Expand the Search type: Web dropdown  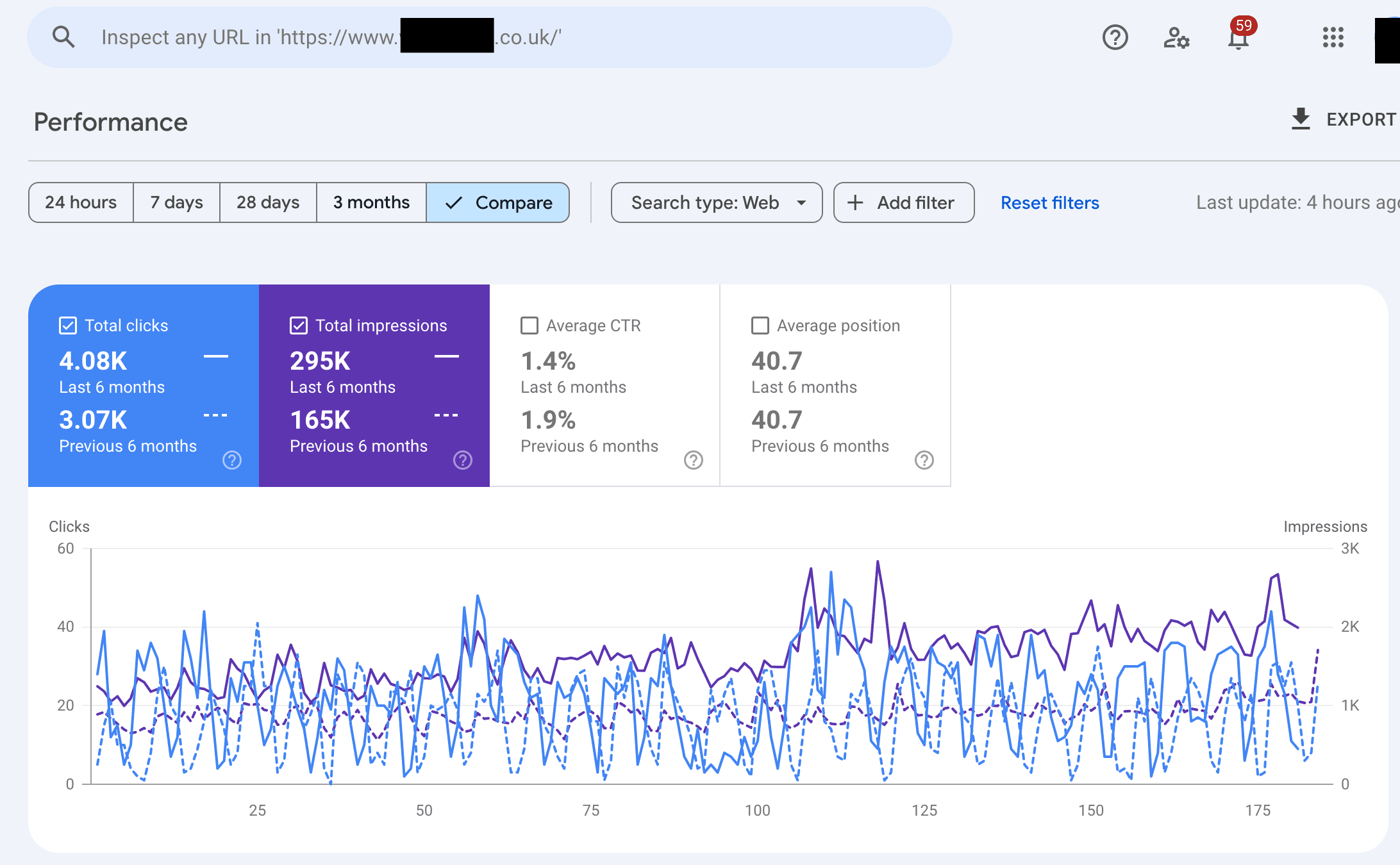[x=717, y=202]
